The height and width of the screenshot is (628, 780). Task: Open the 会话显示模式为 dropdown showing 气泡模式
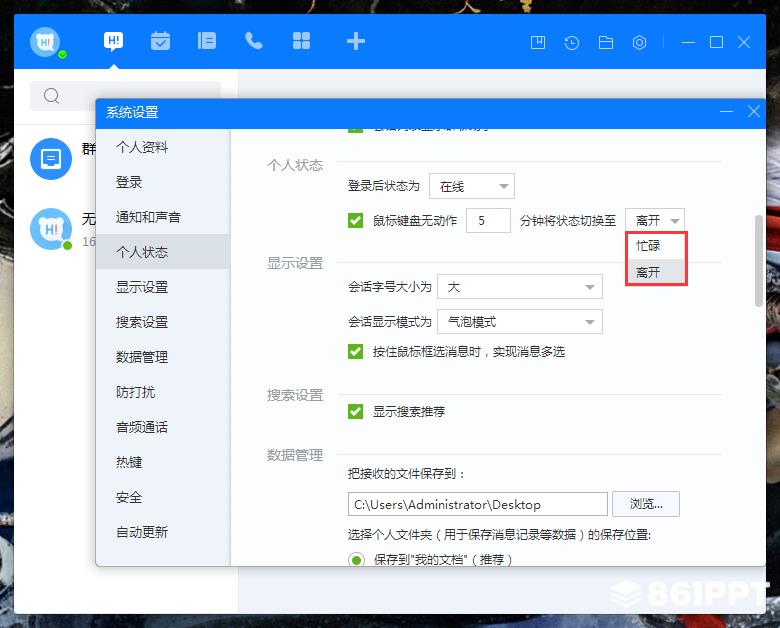click(x=520, y=321)
